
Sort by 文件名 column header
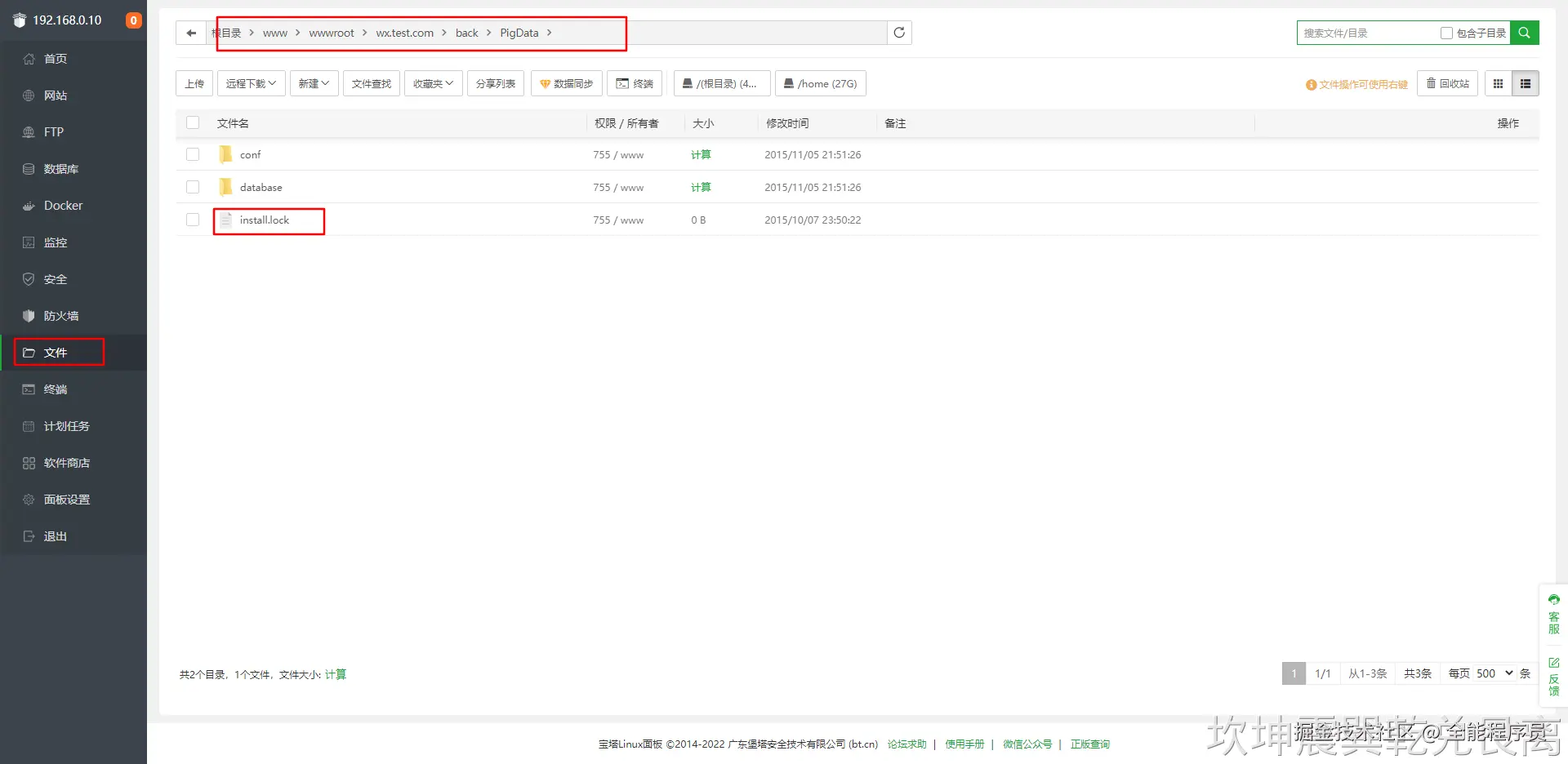coord(233,123)
